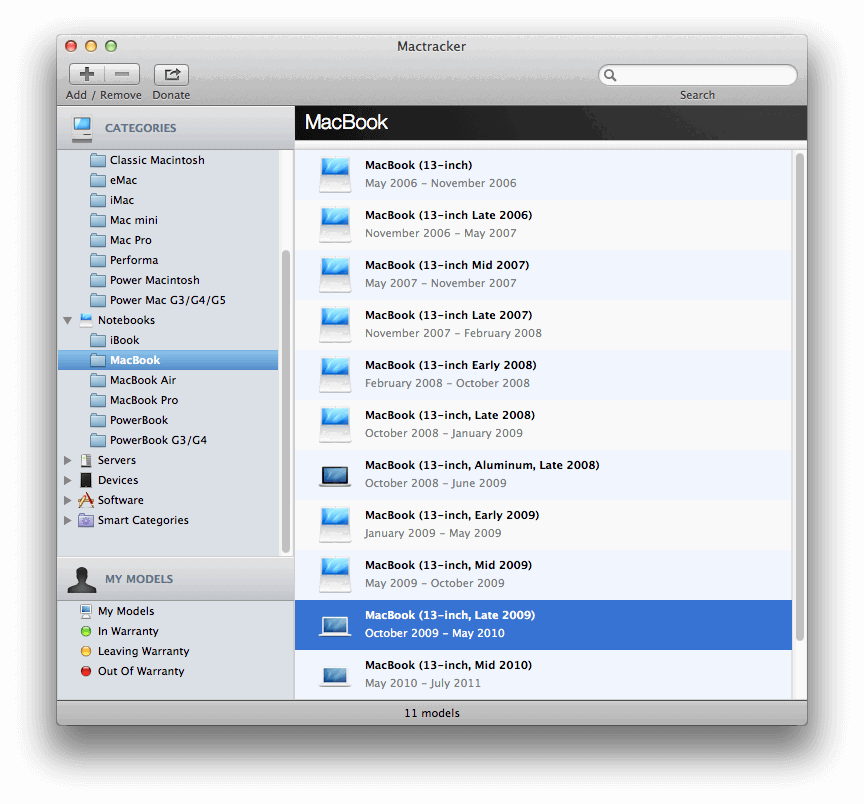864x804 pixels.
Task: Click the Smart Categories purple folder icon
Action: (86, 520)
